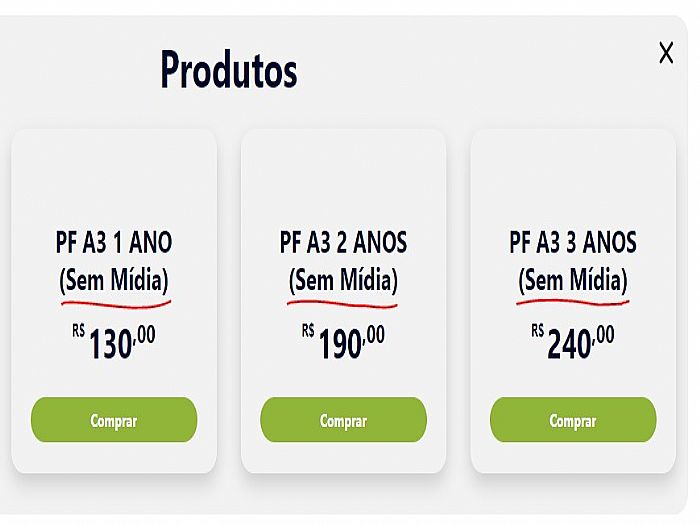Click the Produtos heading
This screenshot has height=525, width=700.
pyautogui.click(x=229, y=71)
